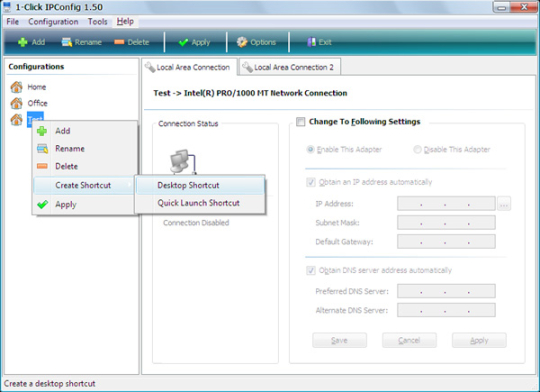The image size is (540, 392).
Task: Click the Save button
Action: click(340, 340)
